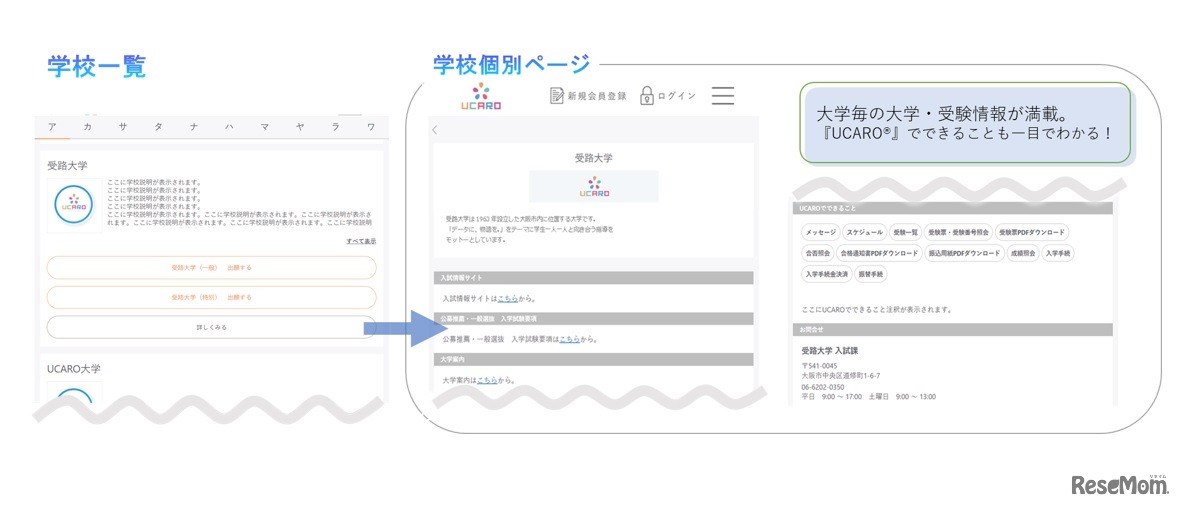
Task: Select the ワ kana tab
Action: point(370,127)
